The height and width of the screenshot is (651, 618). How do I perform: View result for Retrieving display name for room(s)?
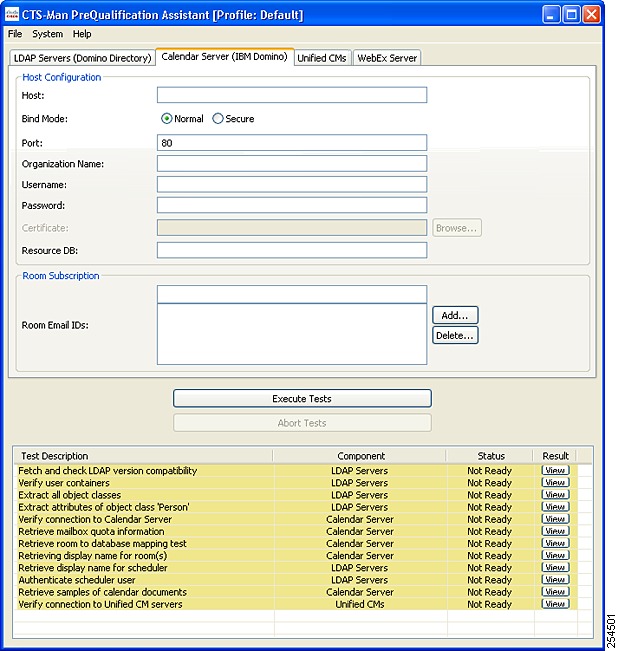[555, 556]
